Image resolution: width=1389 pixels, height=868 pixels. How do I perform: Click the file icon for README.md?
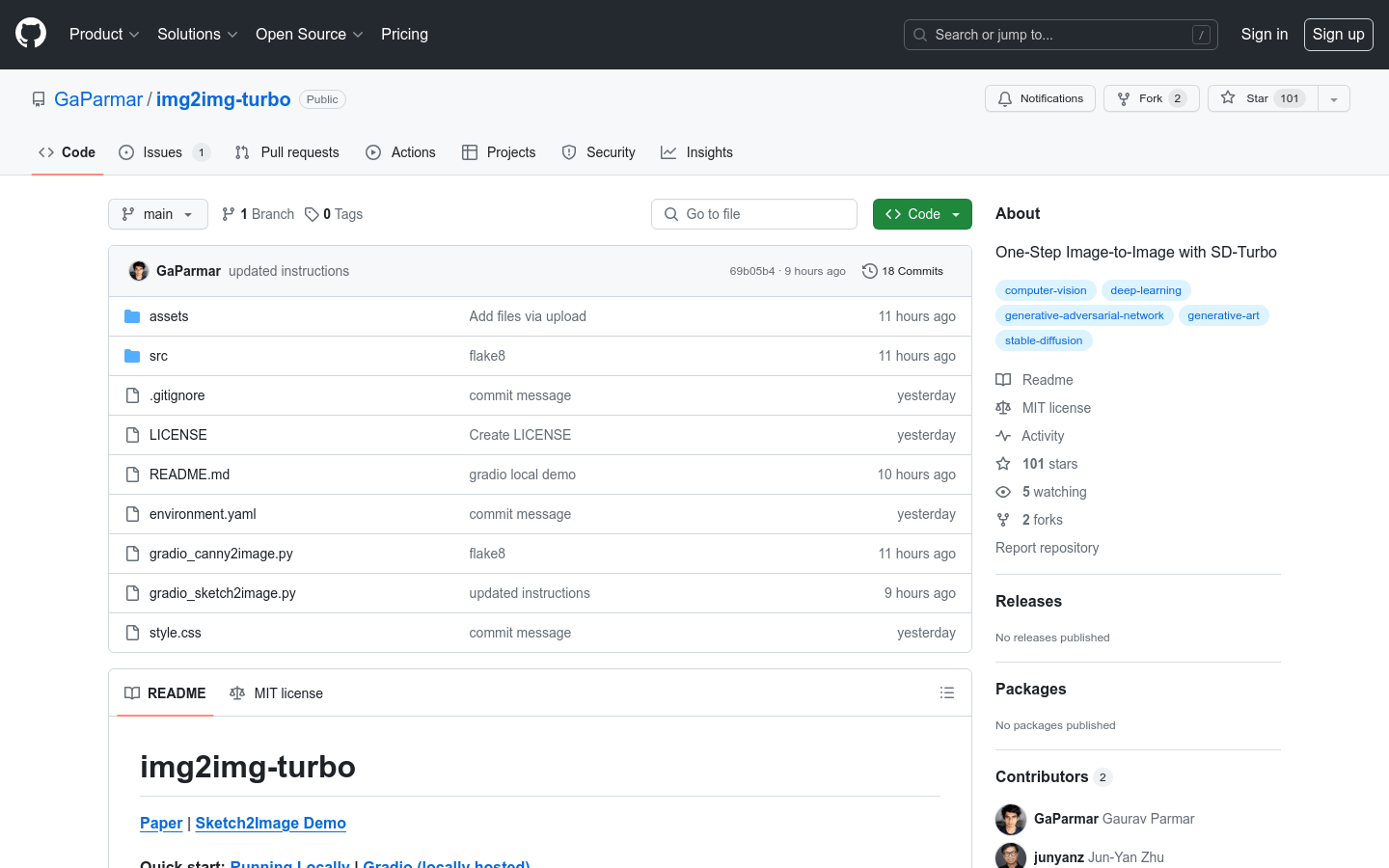click(132, 475)
